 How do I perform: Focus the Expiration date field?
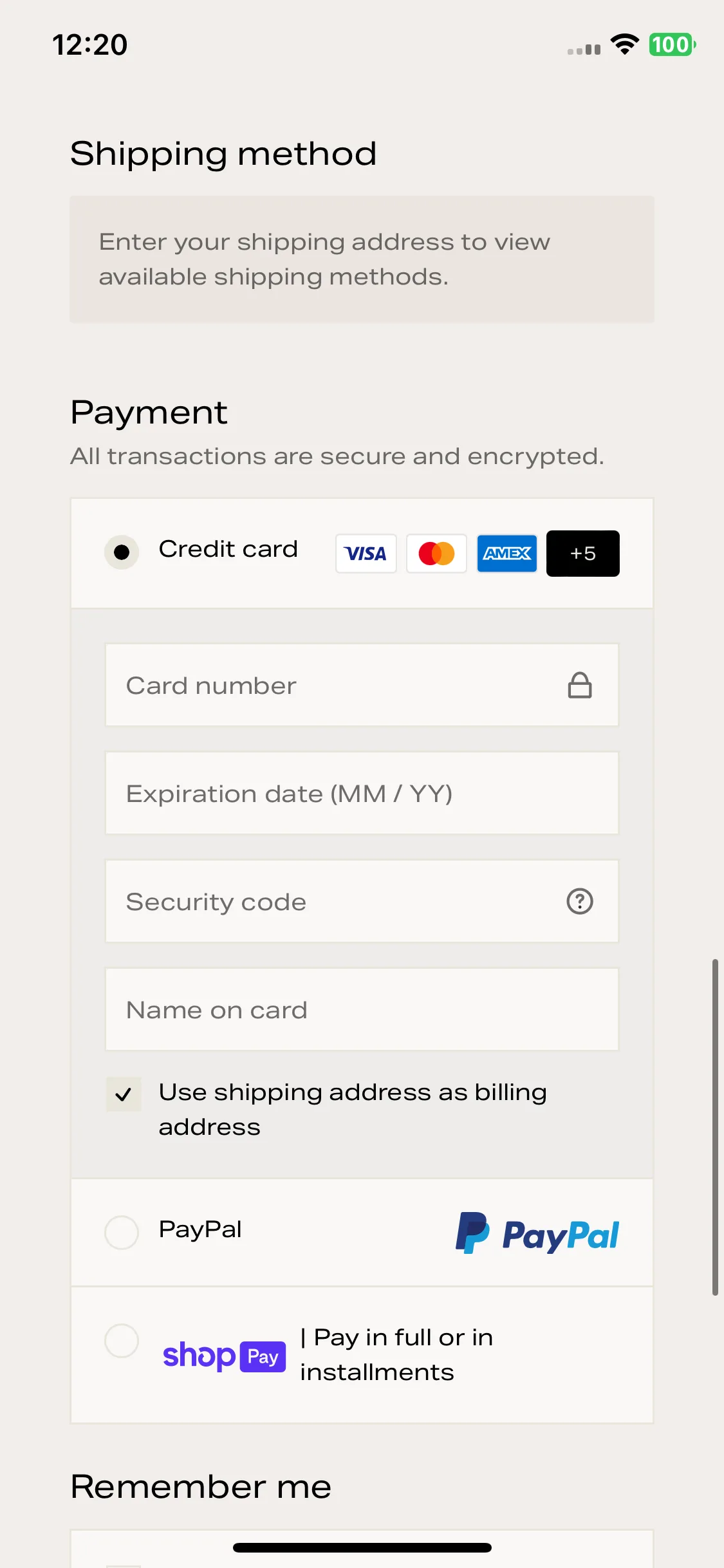click(362, 793)
